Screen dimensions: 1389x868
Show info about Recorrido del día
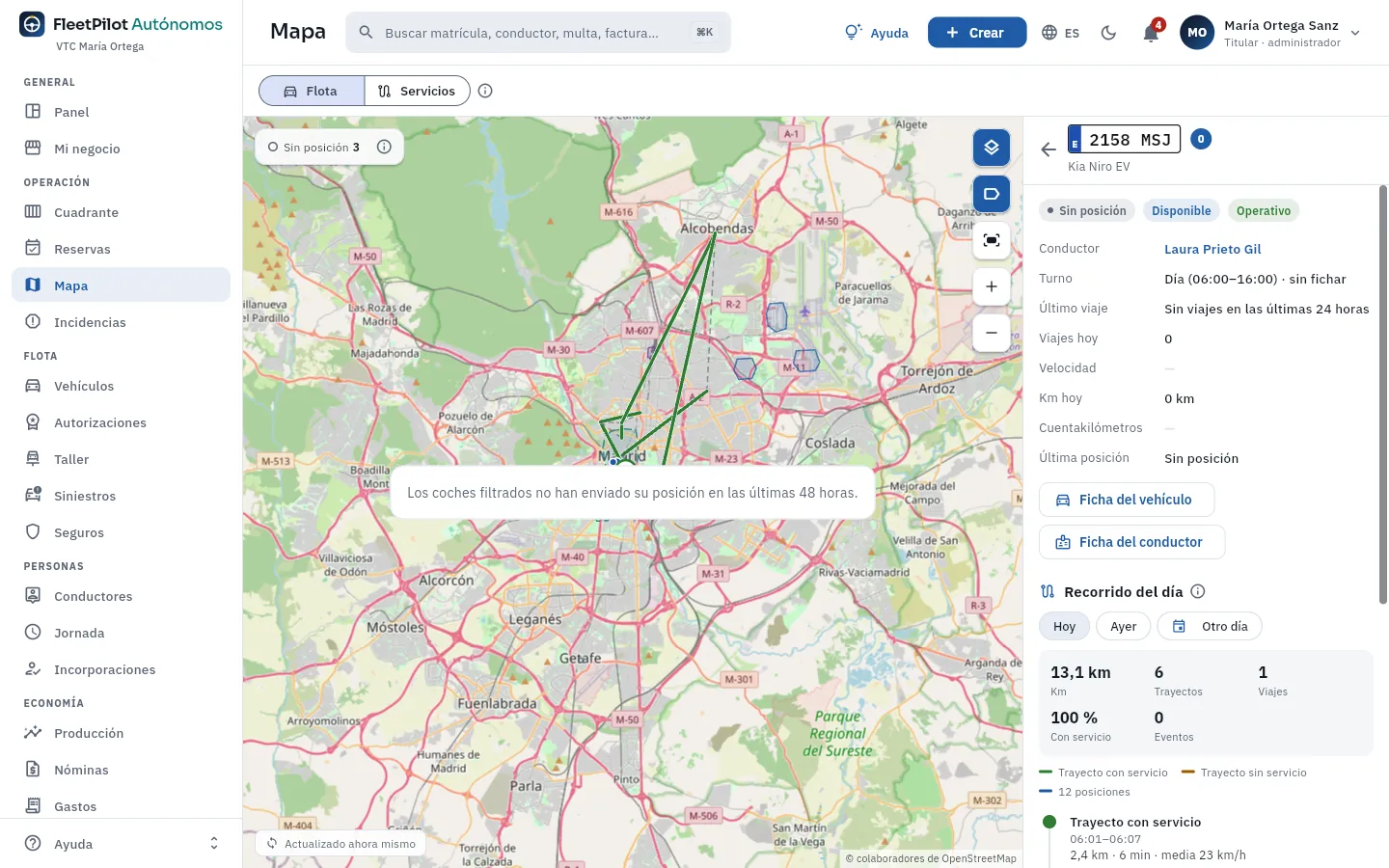[1198, 591]
